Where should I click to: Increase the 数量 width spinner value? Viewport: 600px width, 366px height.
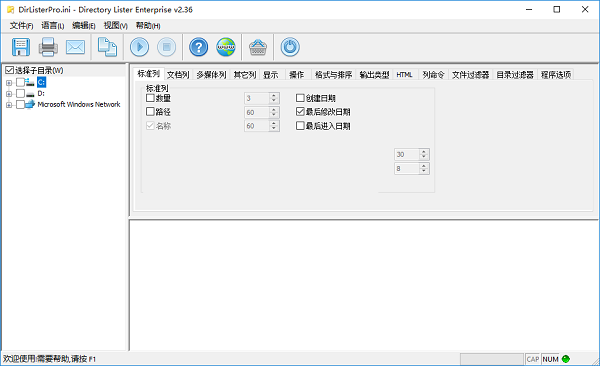(x=274, y=96)
